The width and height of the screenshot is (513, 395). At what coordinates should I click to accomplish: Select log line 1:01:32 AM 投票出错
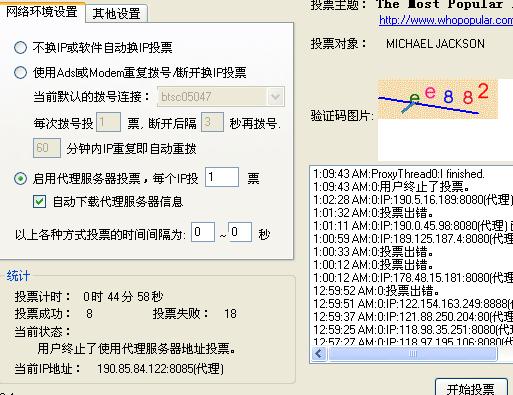coord(373,213)
